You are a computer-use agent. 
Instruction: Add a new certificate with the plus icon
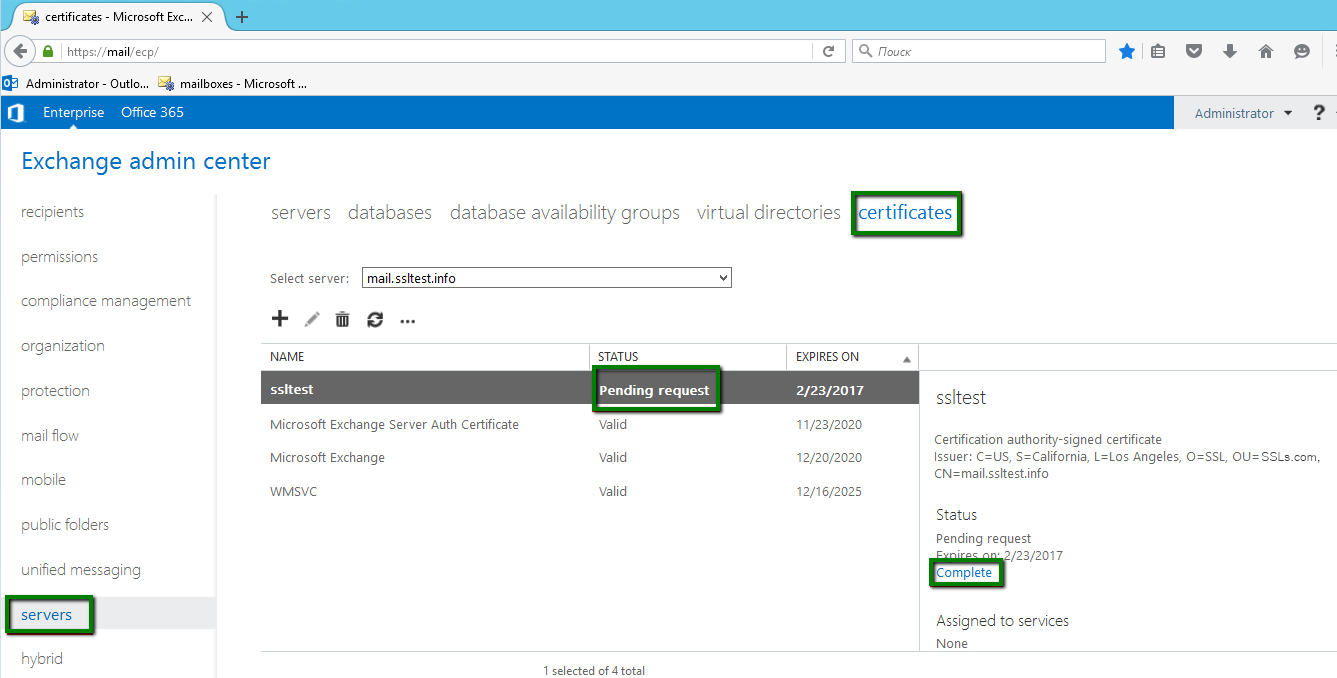click(x=280, y=319)
